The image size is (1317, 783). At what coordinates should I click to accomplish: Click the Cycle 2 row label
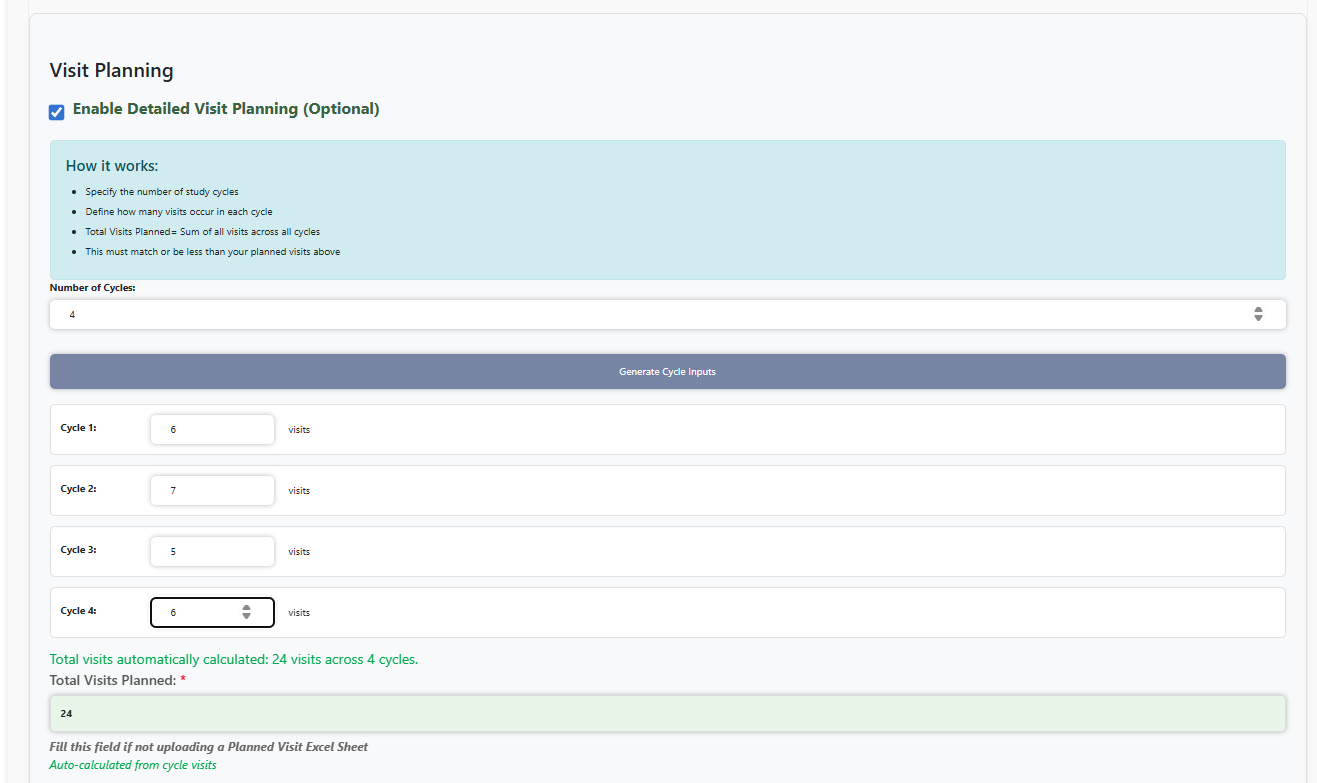(x=78, y=489)
